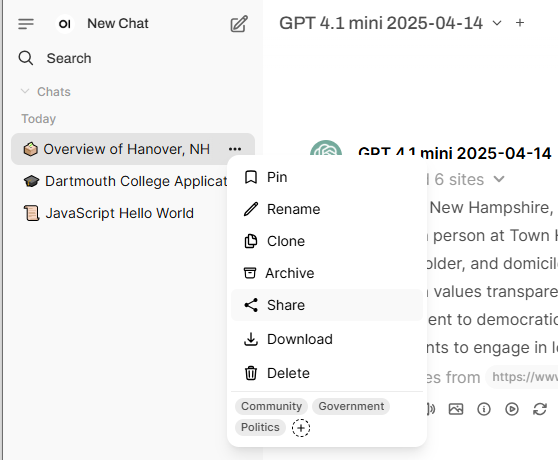Click the New Chat label
The width and height of the screenshot is (558, 460).
click(118, 23)
